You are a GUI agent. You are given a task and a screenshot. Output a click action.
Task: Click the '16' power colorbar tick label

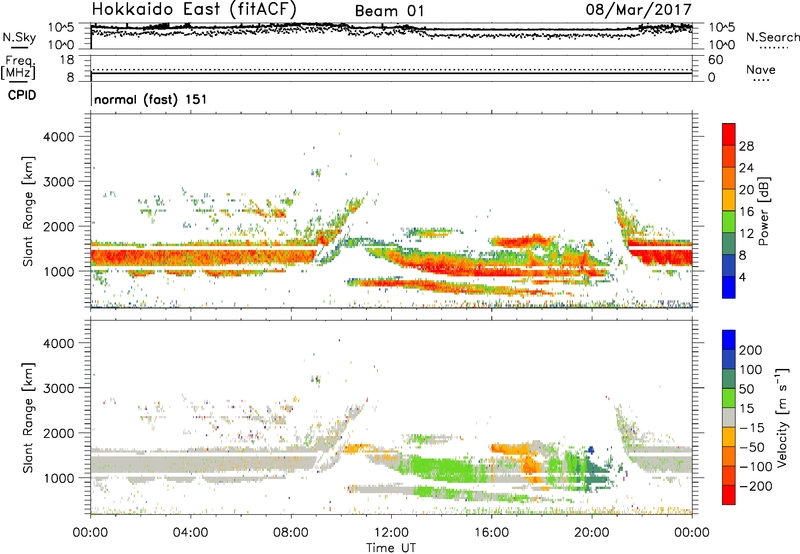coord(746,212)
